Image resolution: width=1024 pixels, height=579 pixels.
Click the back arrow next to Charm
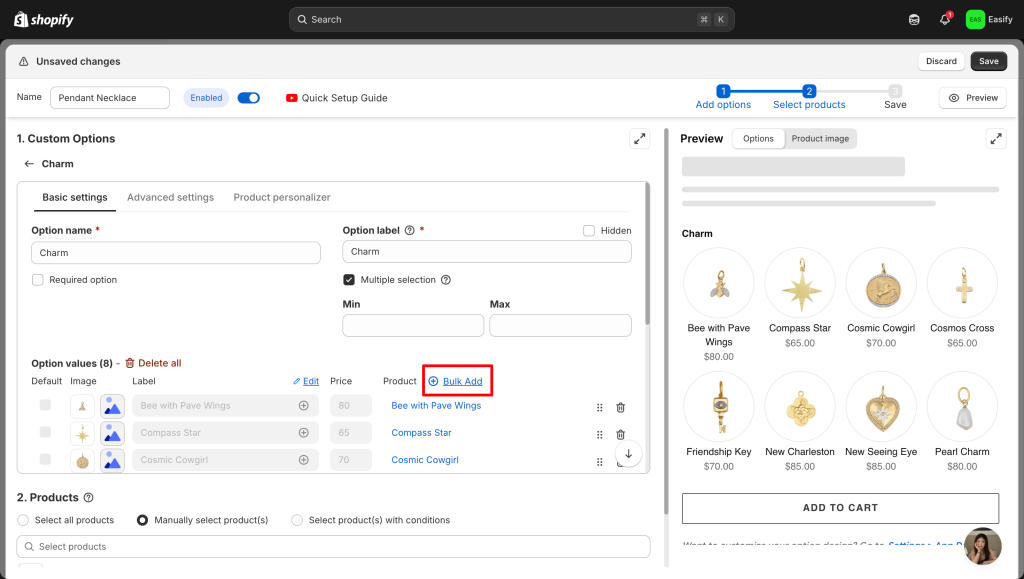pos(28,164)
